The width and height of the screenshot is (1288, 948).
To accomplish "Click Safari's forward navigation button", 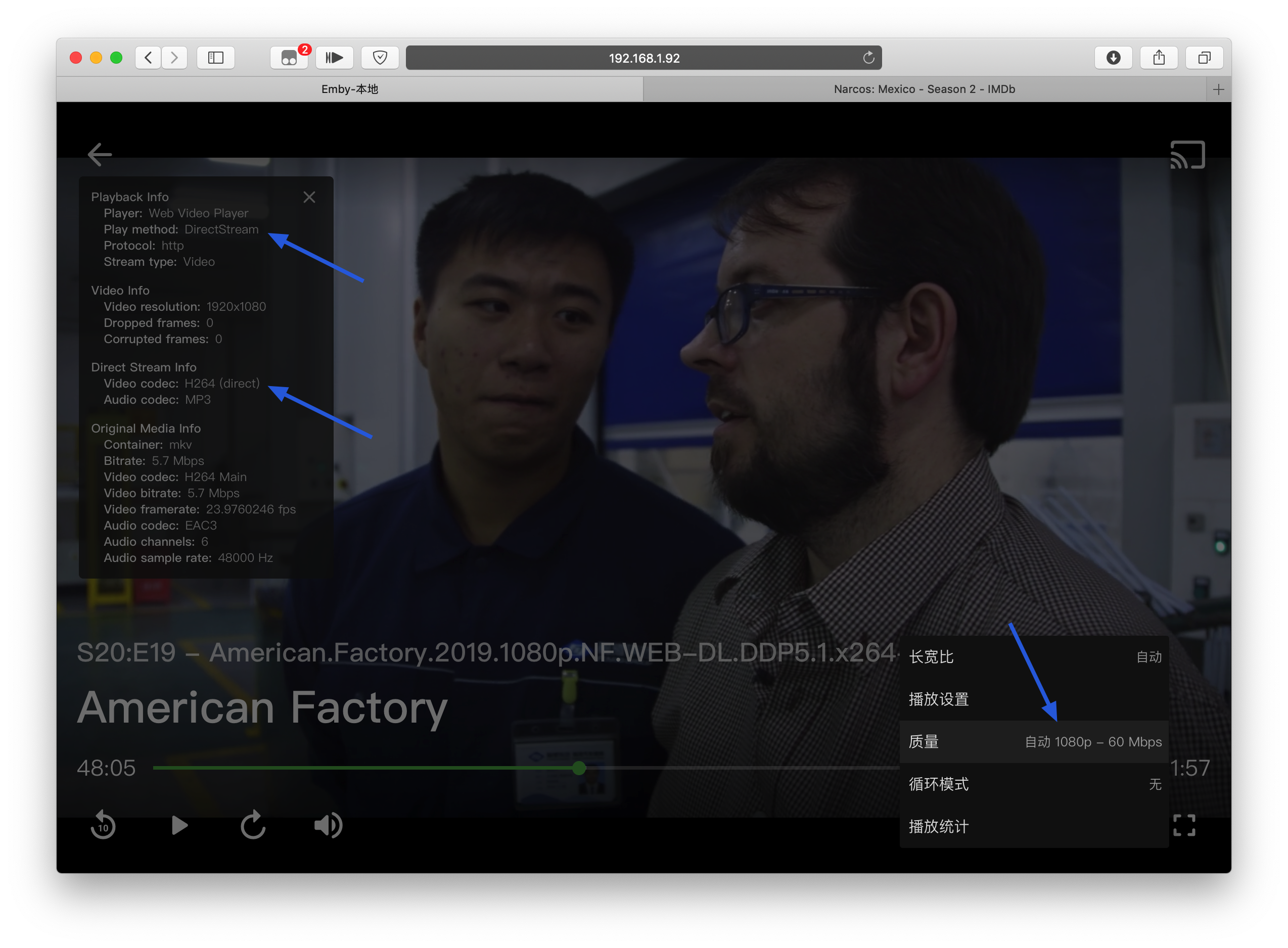I will click(174, 58).
